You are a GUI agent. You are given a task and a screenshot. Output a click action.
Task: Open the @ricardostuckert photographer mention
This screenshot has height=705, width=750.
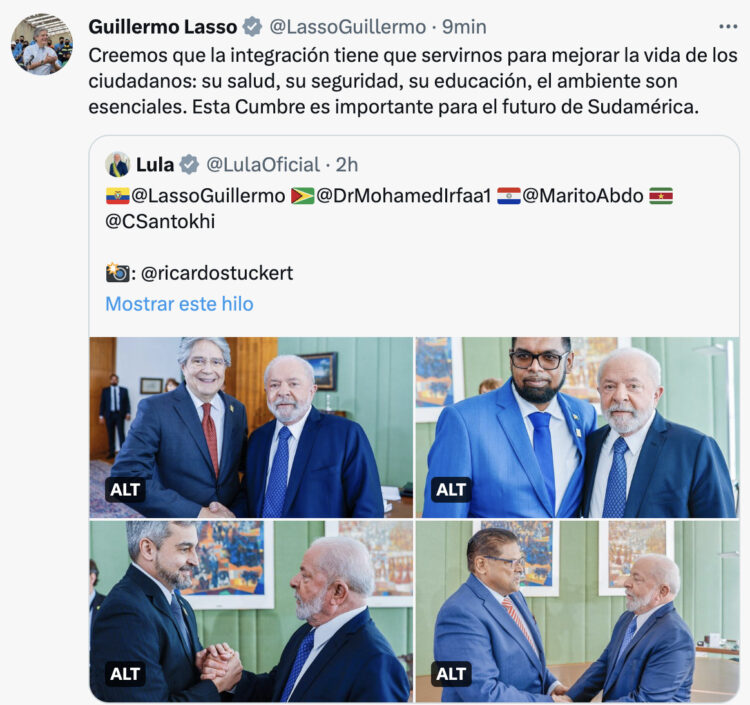pos(217,273)
